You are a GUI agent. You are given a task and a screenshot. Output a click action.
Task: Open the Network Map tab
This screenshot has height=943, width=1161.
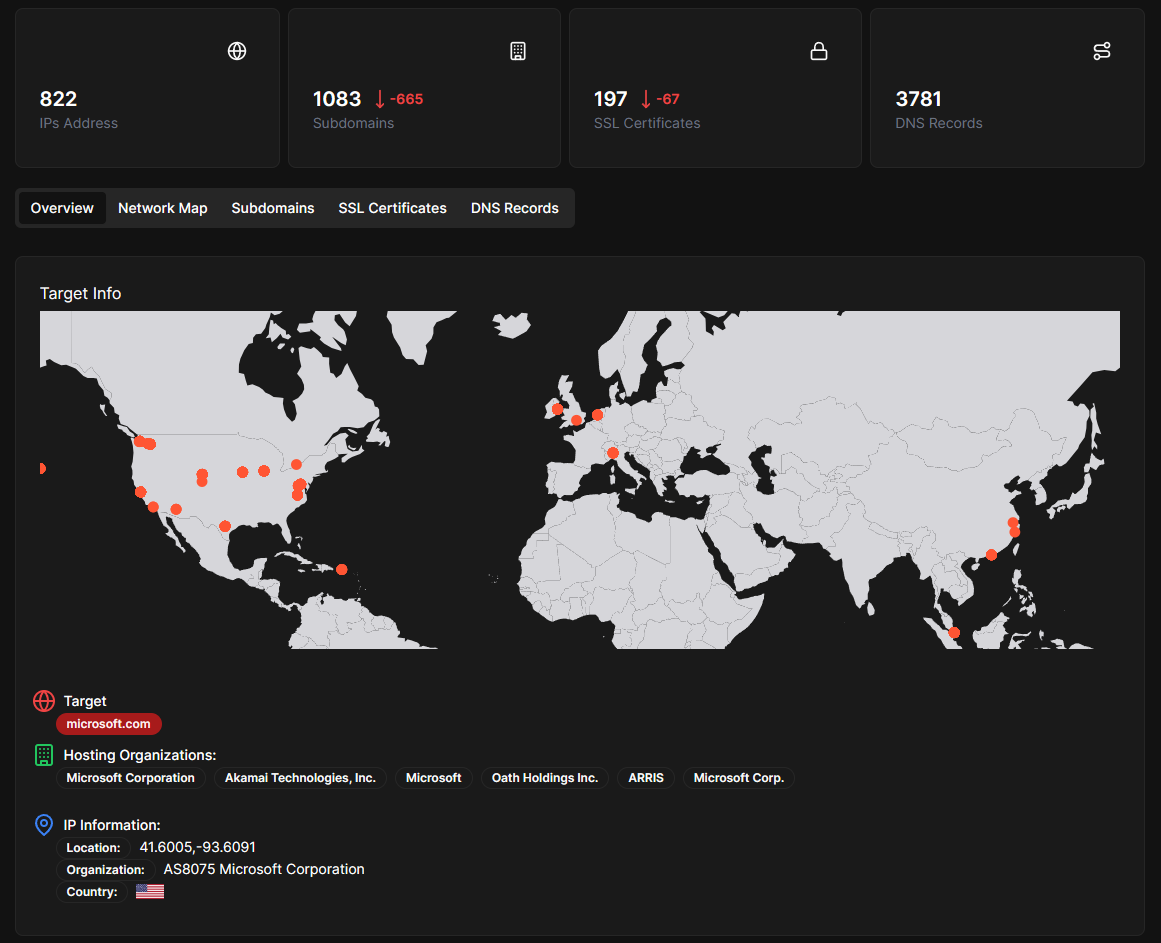click(163, 208)
